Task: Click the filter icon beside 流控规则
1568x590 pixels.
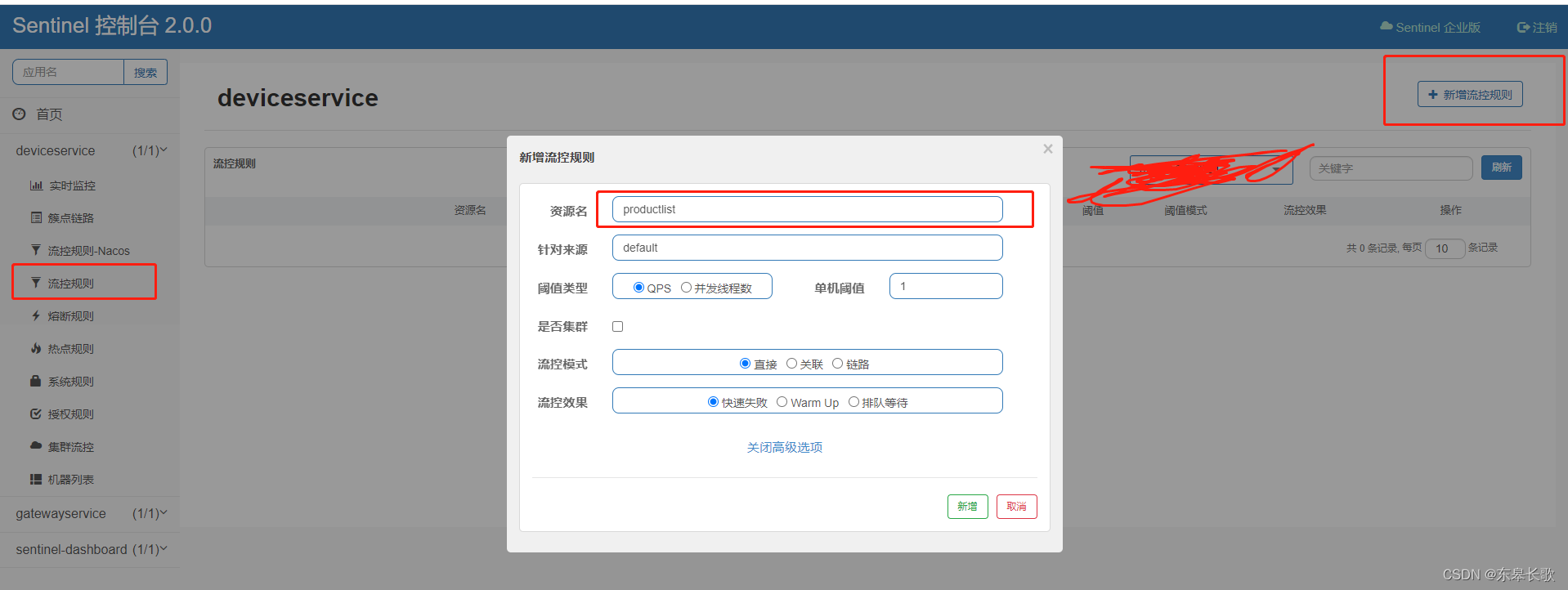Action: [x=36, y=283]
